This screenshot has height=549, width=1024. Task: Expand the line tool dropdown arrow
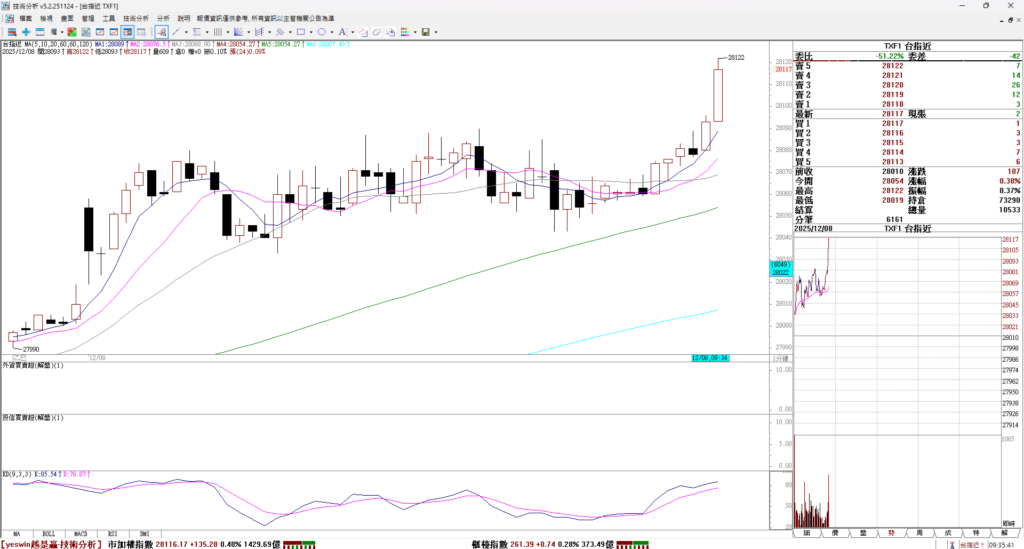[186, 32]
